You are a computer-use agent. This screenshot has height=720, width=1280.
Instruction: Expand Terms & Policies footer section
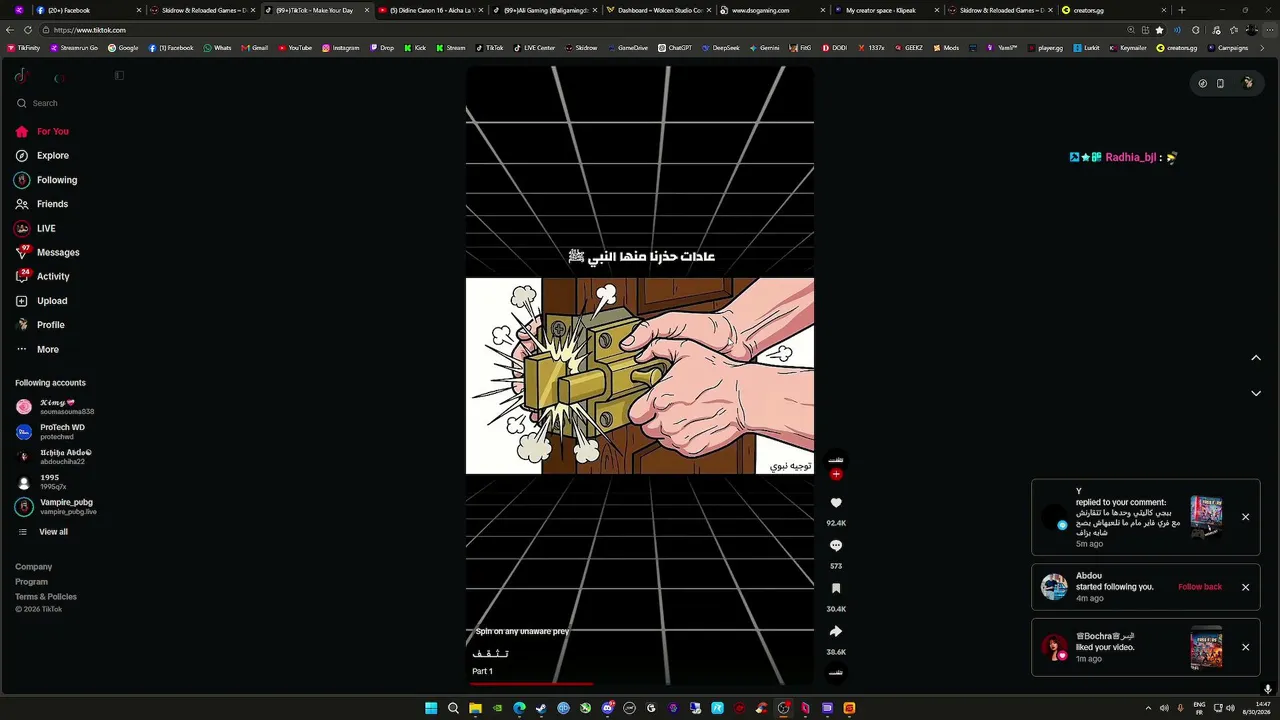[46, 597]
